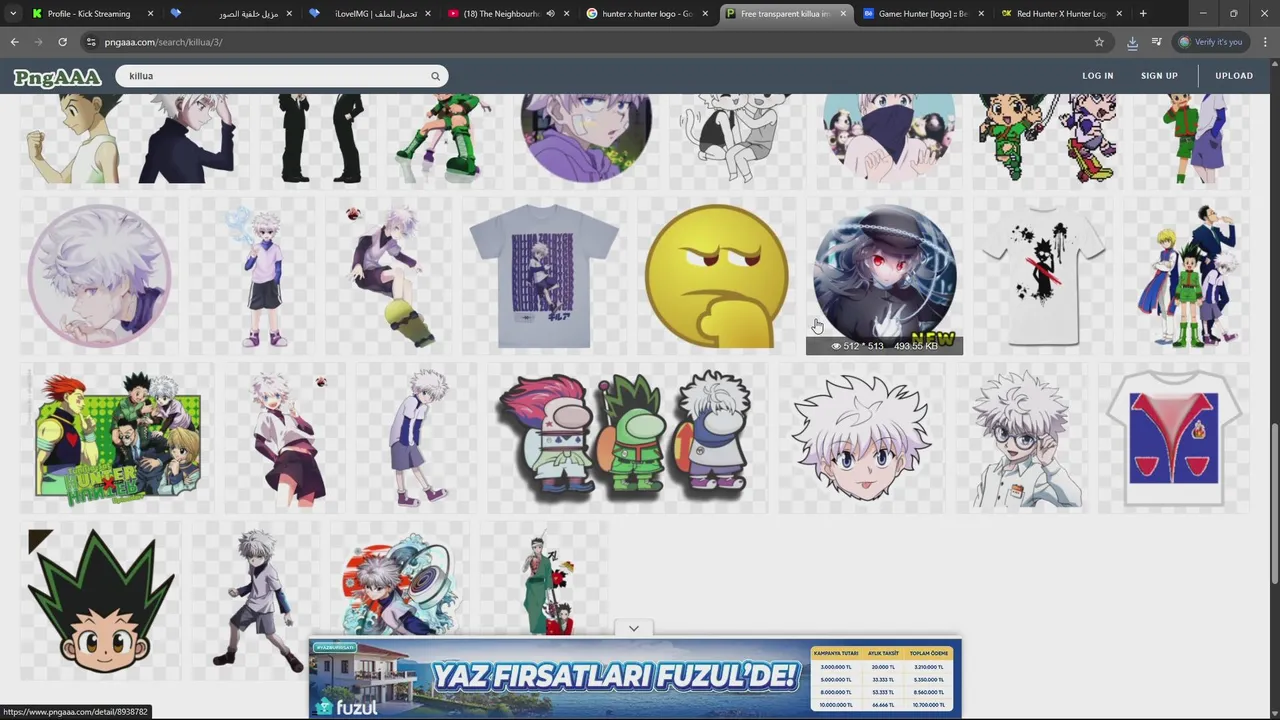Close the Profile - Kick Streaming tab
Screen dimensions: 1280x720
[150, 14]
